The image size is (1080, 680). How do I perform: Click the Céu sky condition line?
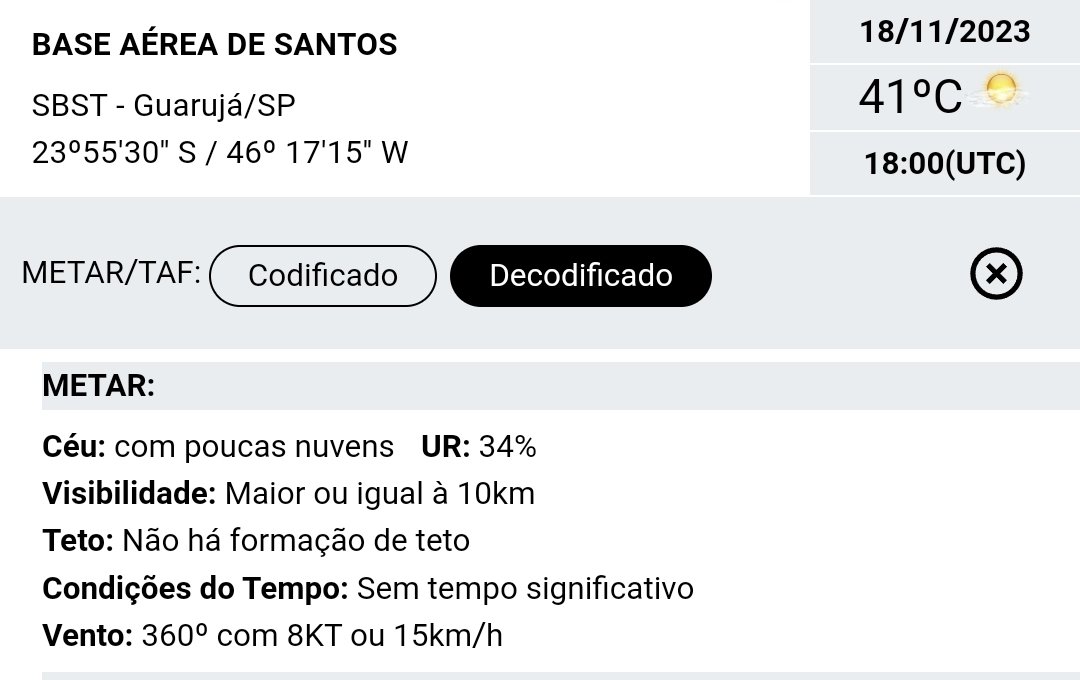pos(218,446)
